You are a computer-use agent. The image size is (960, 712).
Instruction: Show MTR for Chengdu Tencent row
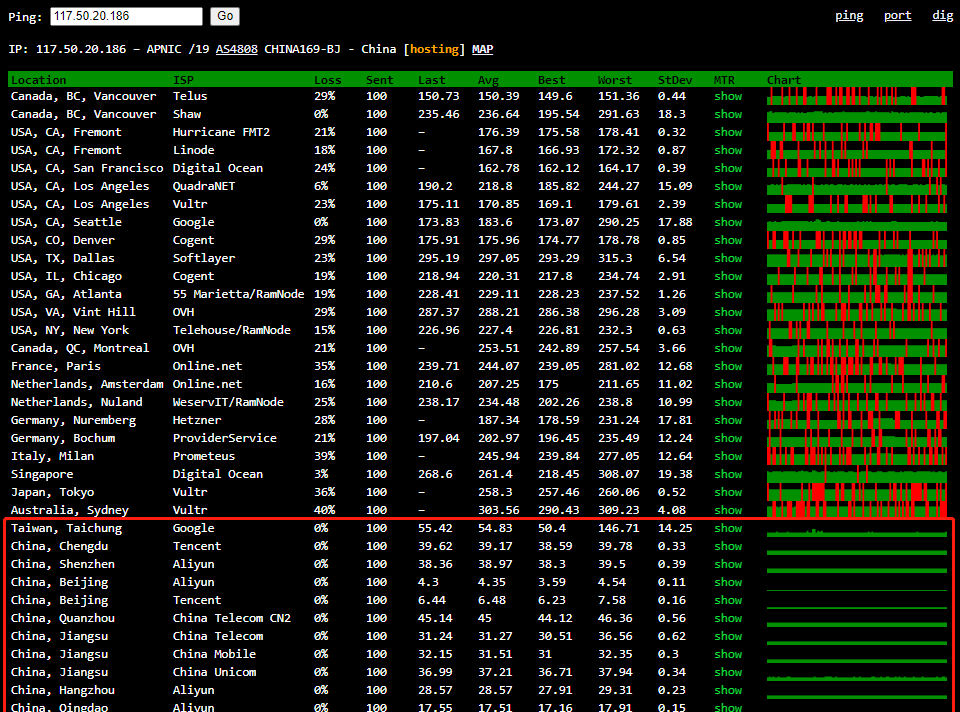coord(728,546)
